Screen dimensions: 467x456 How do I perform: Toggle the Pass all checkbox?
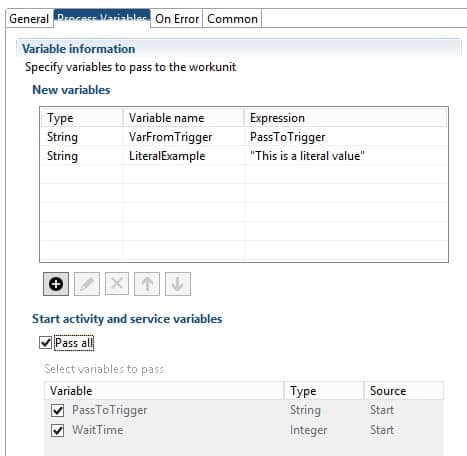click(x=46, y=343)
